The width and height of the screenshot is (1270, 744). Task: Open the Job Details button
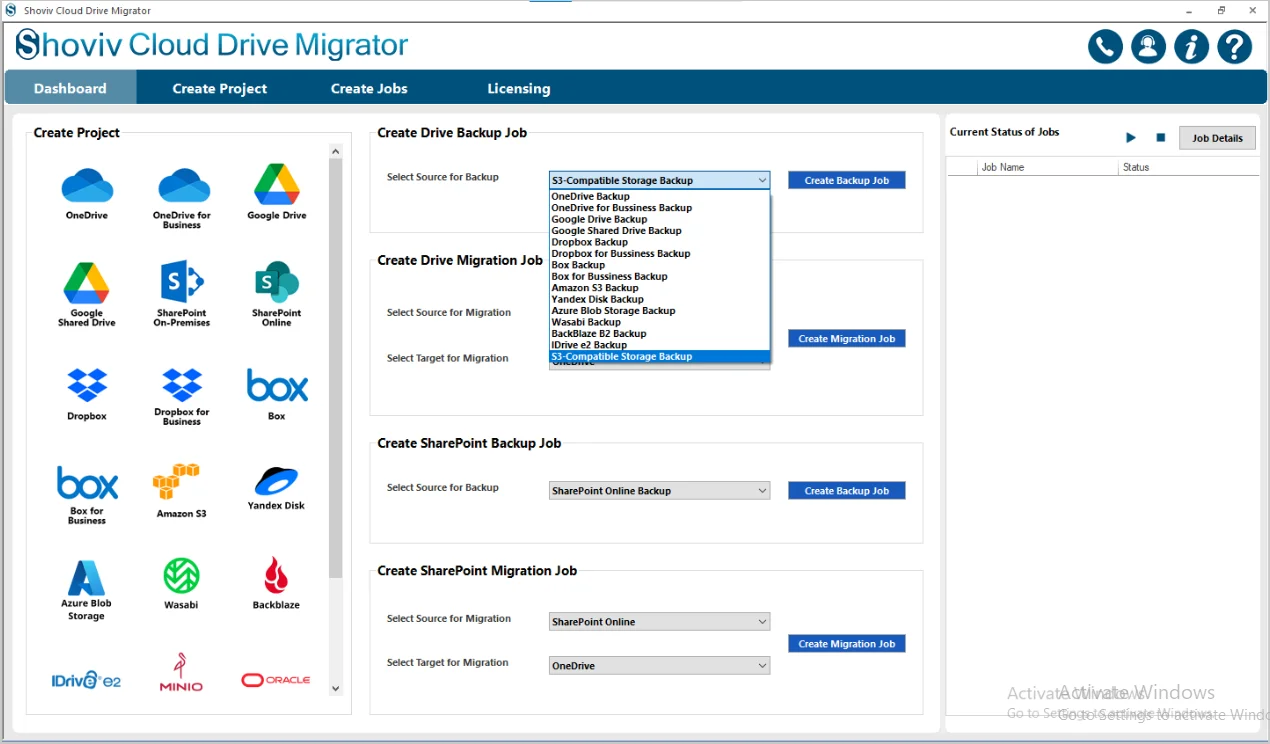1217,138
